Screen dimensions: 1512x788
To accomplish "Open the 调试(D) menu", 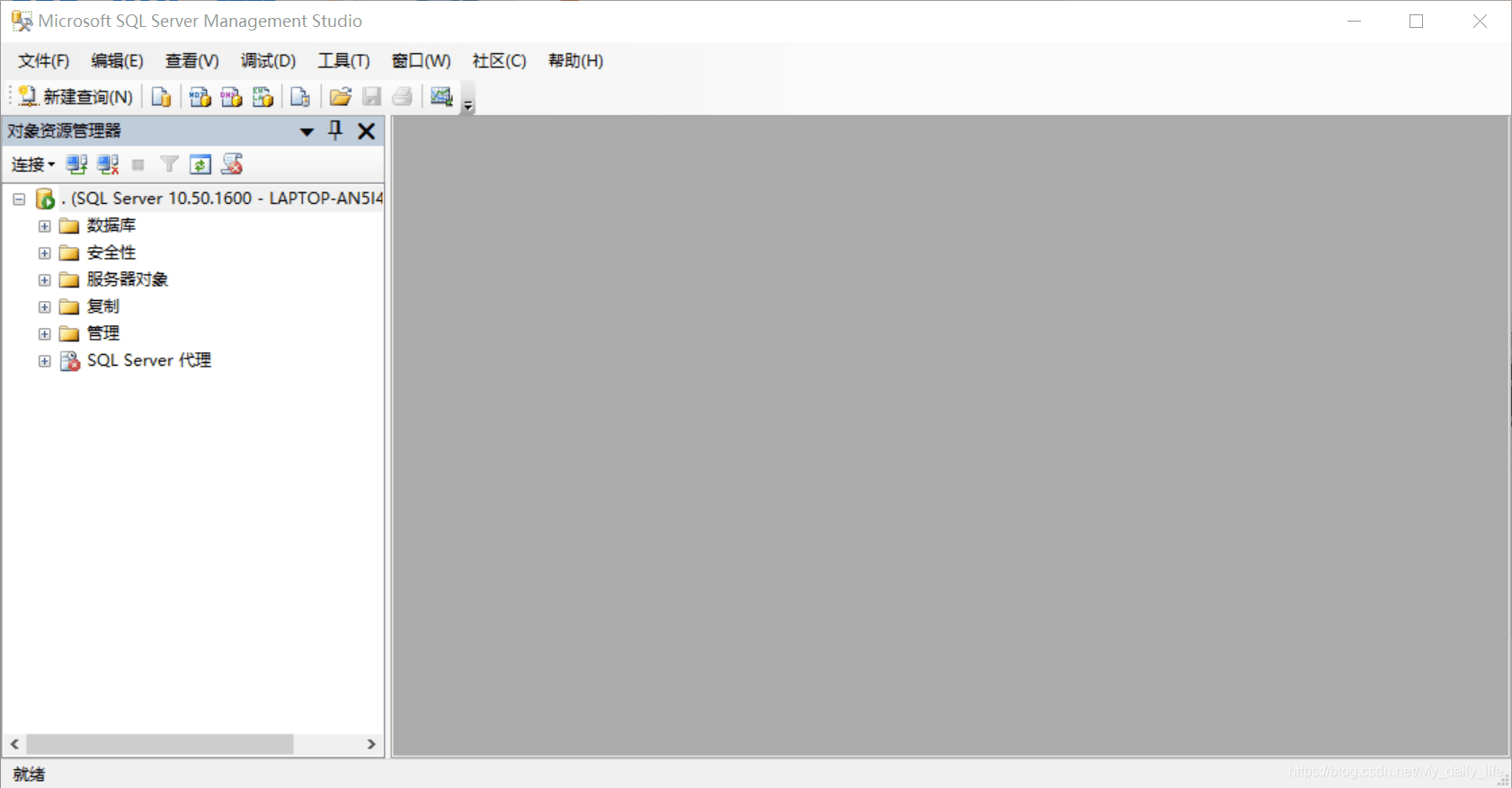I will pos(269,61).
